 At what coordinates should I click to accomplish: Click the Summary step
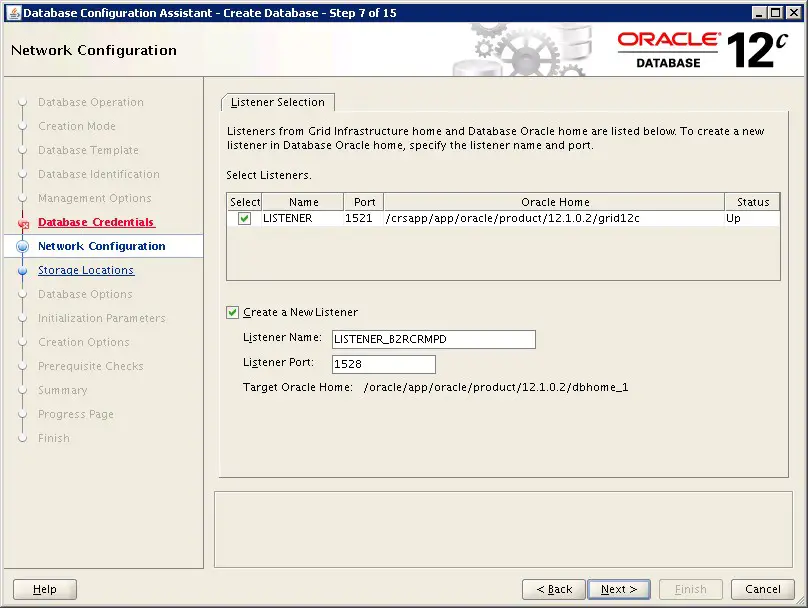click(x=62, y=390)
